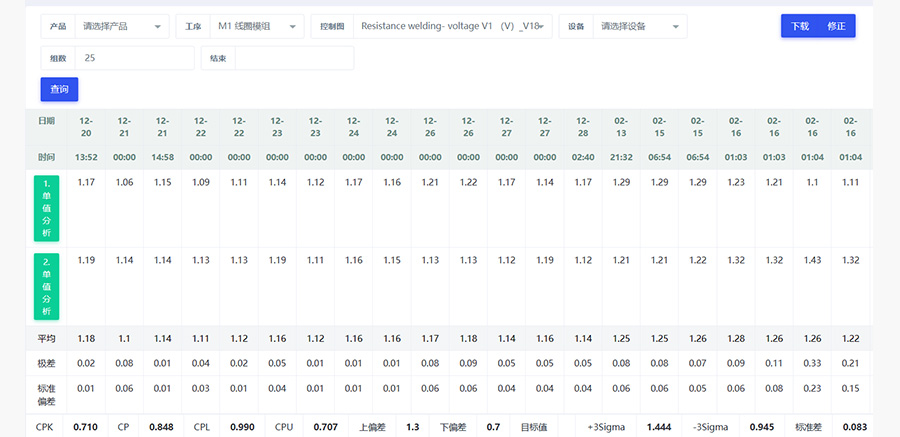Select the green 2.单值分析 row label
This screenshot has height=437, width=900.
point(47,286)
